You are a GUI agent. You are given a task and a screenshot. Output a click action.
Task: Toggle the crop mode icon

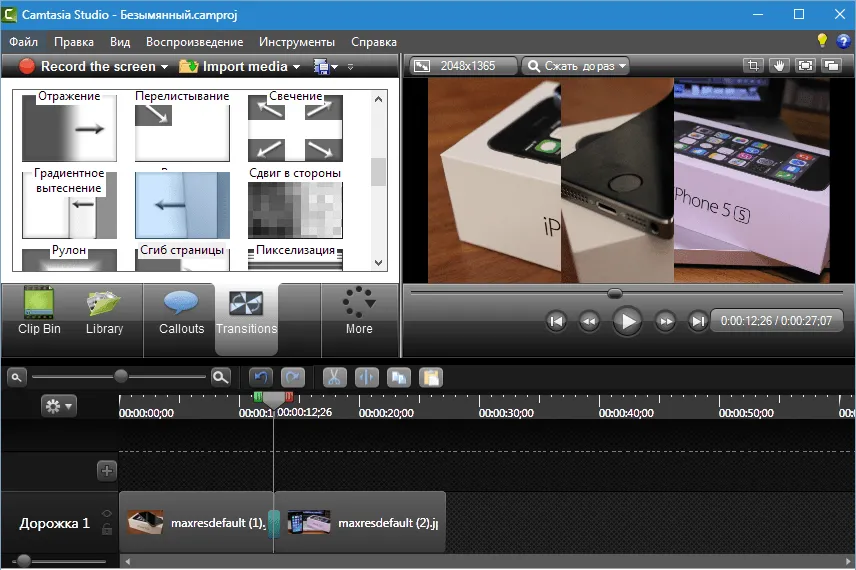point(753,66)
